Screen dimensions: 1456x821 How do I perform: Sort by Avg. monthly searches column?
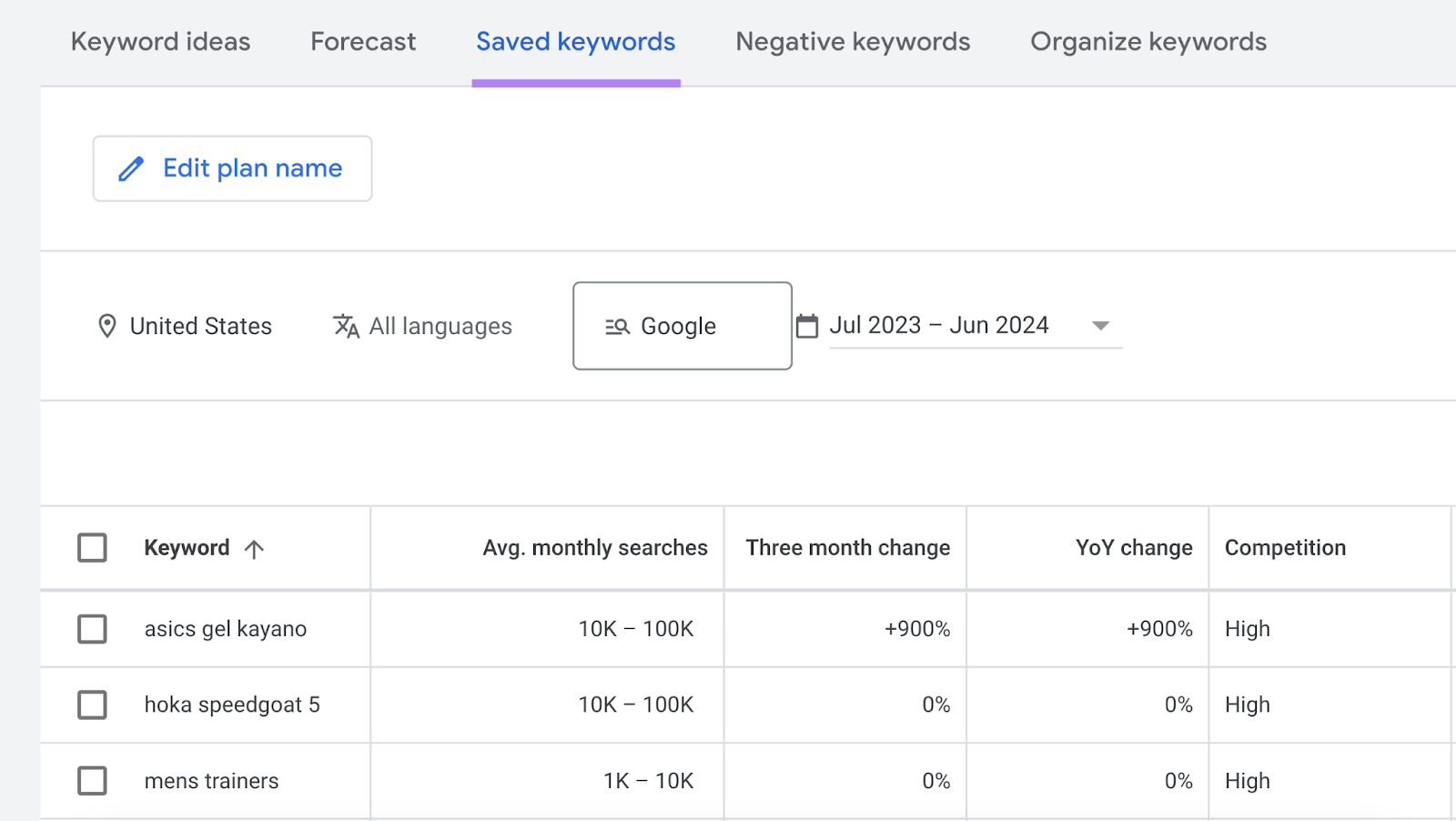pos(595,548)
